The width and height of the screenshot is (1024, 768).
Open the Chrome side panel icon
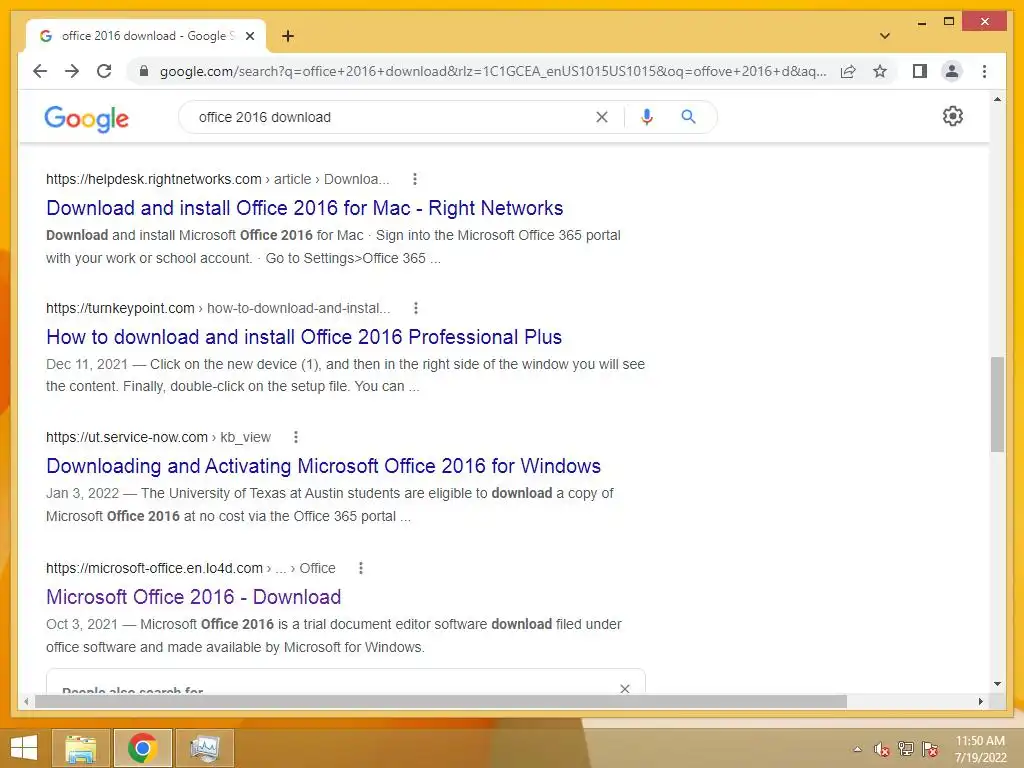tap(920, 71)
